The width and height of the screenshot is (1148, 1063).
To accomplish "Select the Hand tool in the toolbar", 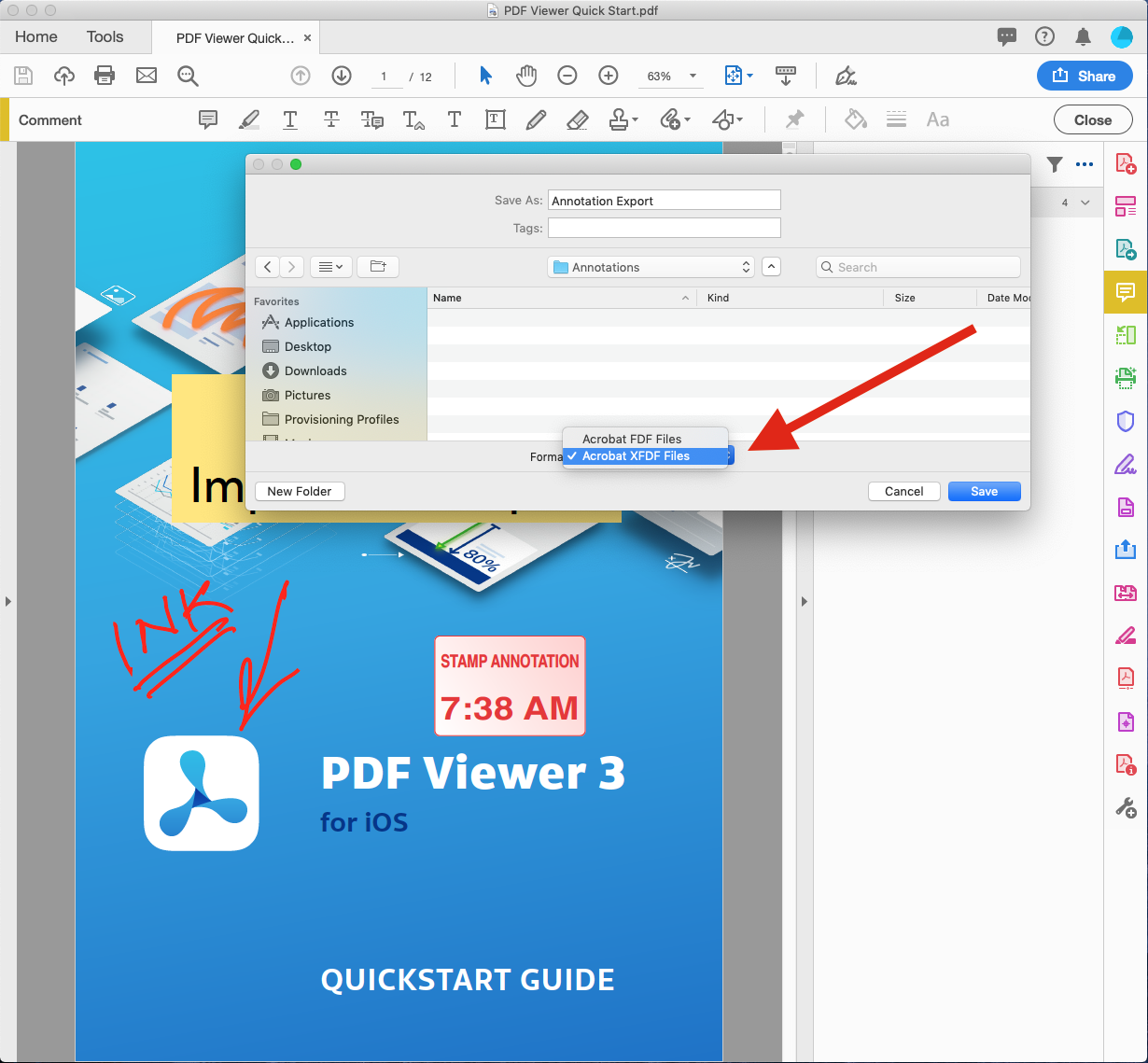I will pyautogui.click(x=526, y=76).
